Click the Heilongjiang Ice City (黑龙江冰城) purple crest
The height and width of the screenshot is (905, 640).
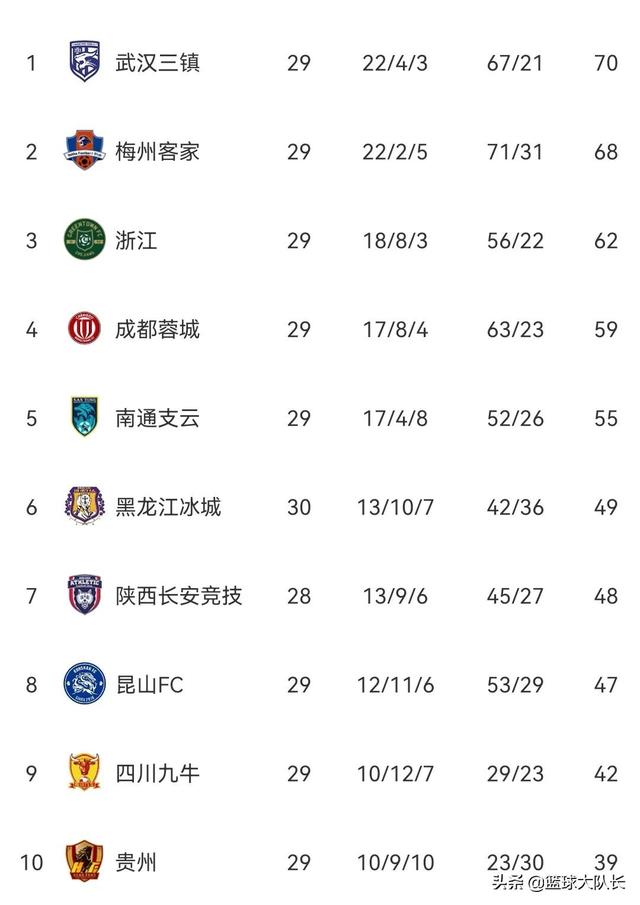click(84, 505)
